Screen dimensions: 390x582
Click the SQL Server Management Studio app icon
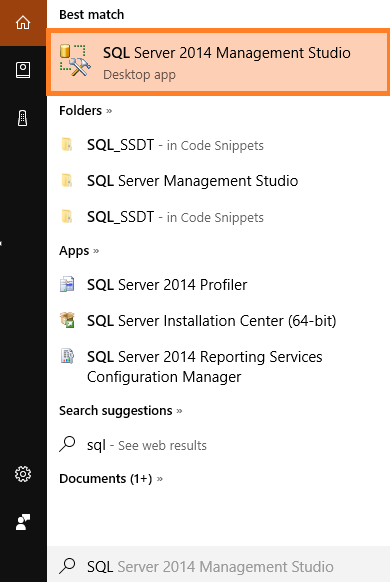point(75,61)
